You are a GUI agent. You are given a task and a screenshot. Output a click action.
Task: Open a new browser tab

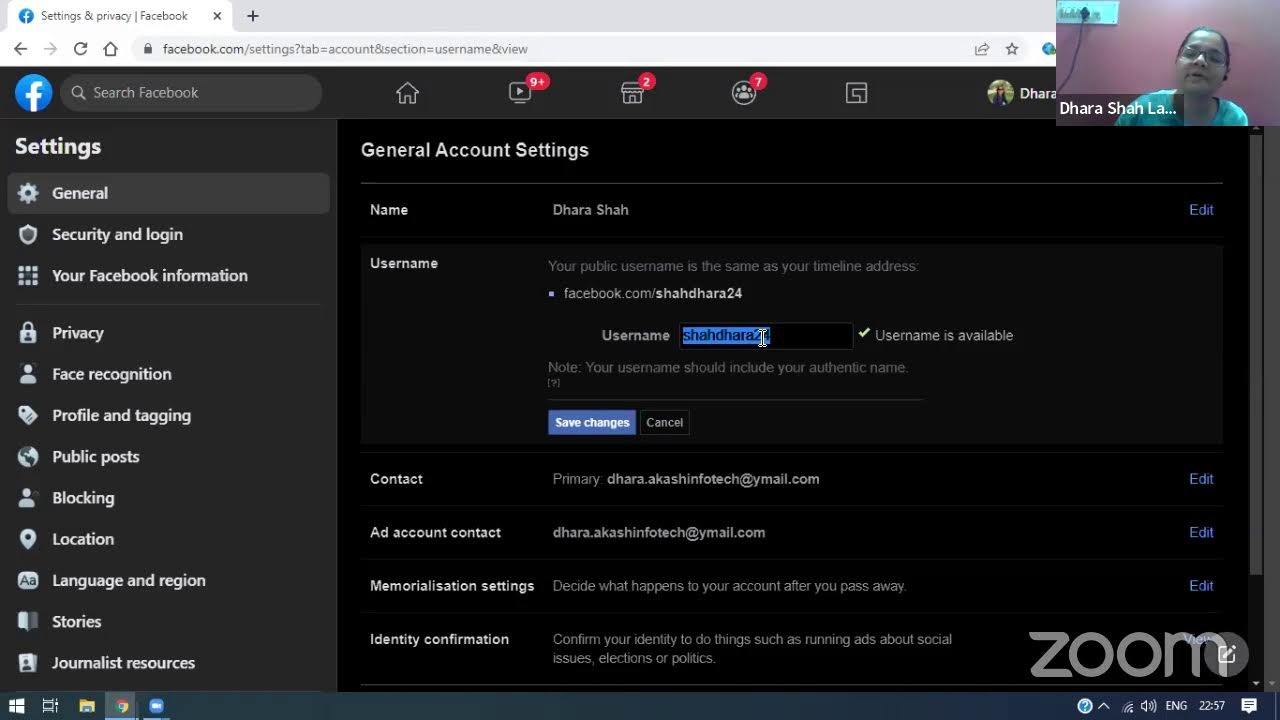pos(253,16)
